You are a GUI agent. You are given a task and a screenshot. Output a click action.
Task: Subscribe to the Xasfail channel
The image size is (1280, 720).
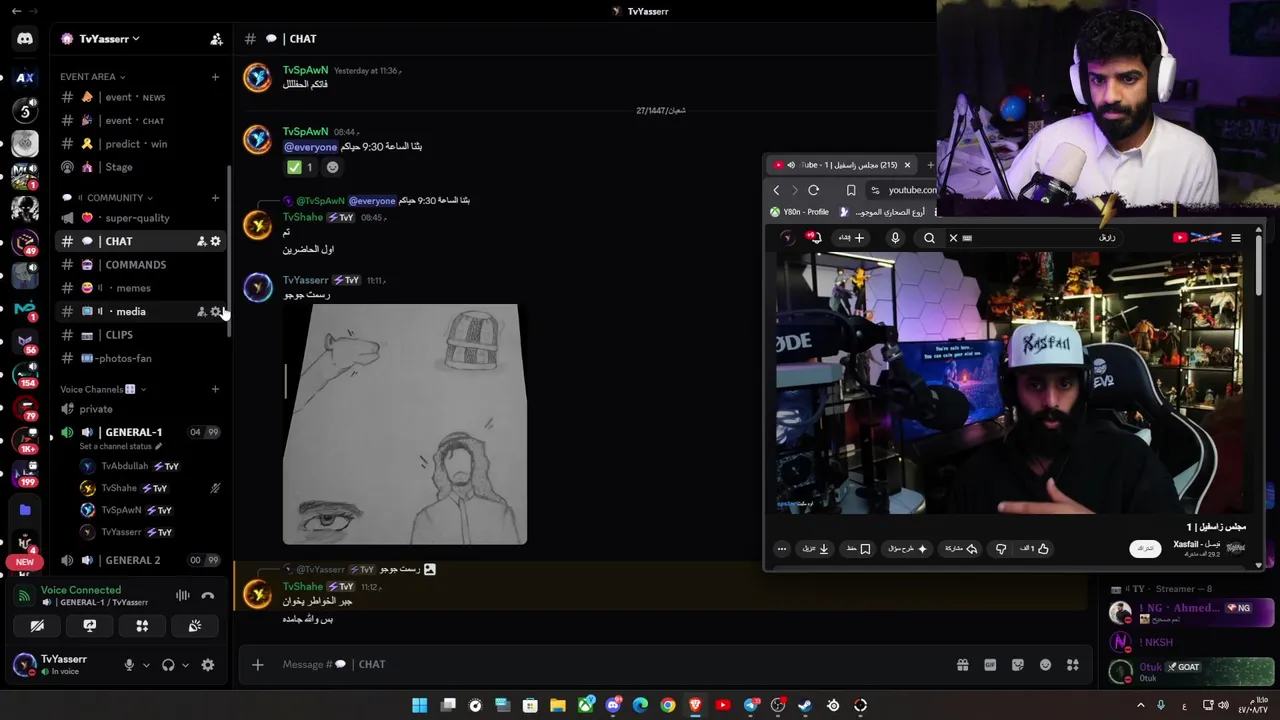(x=1145, y=548)
